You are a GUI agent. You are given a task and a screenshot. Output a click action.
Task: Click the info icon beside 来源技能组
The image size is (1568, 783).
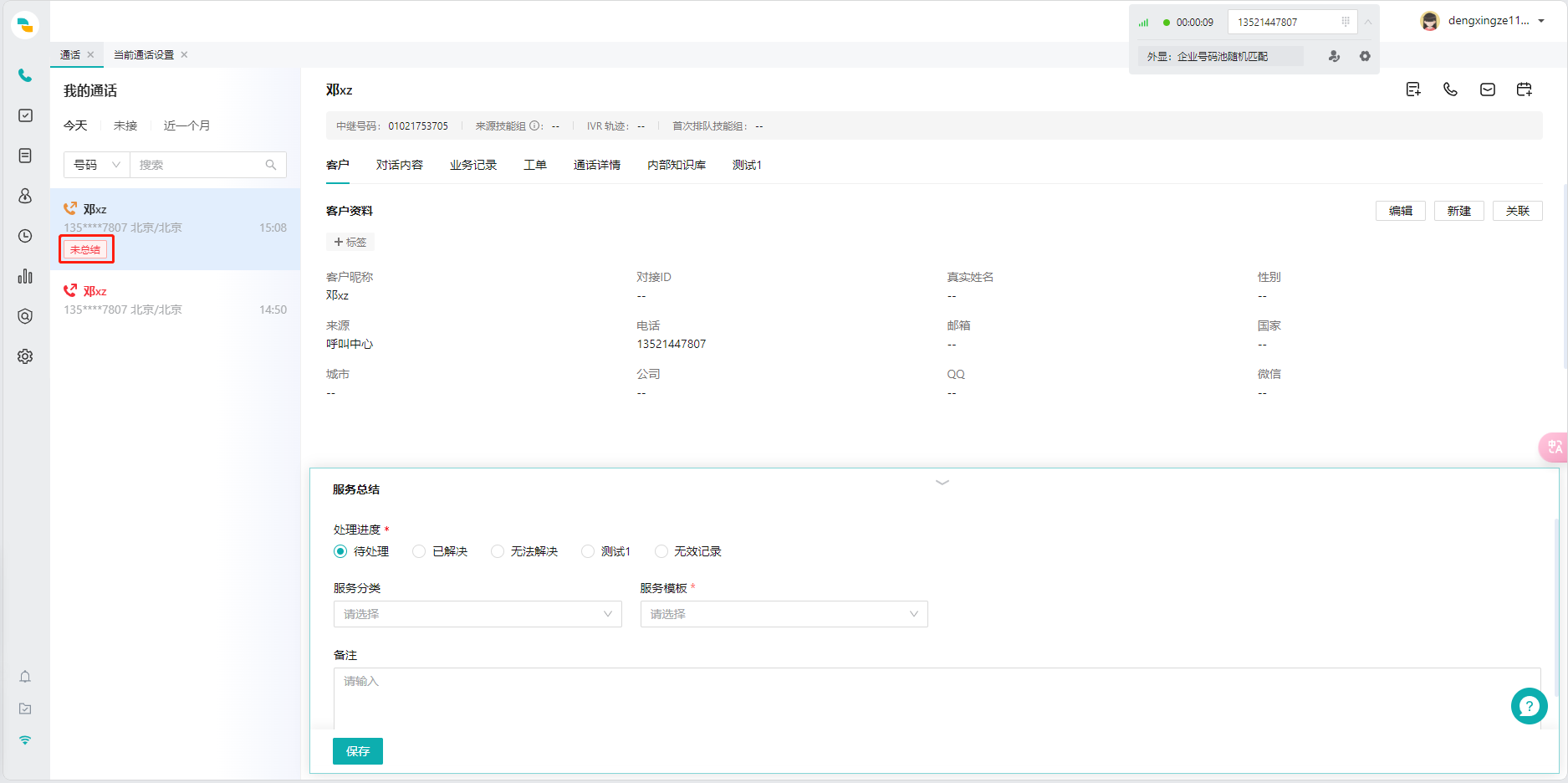534,126
